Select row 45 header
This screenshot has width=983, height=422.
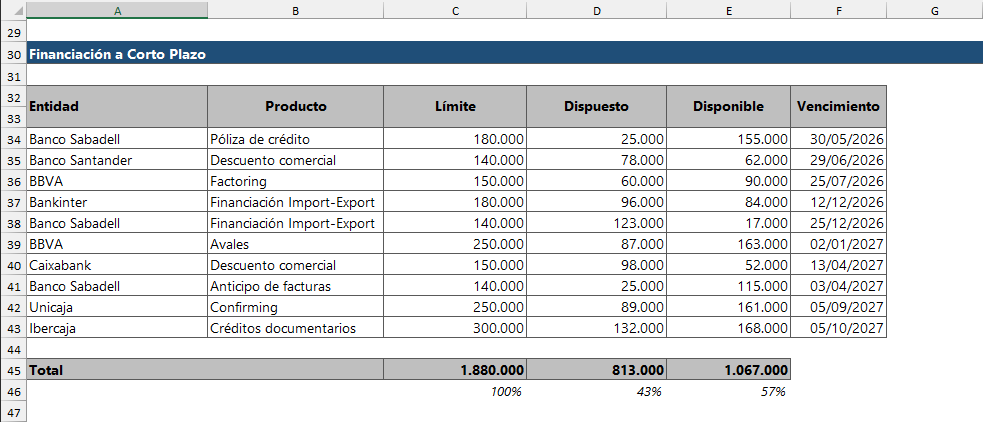[14, 370]
